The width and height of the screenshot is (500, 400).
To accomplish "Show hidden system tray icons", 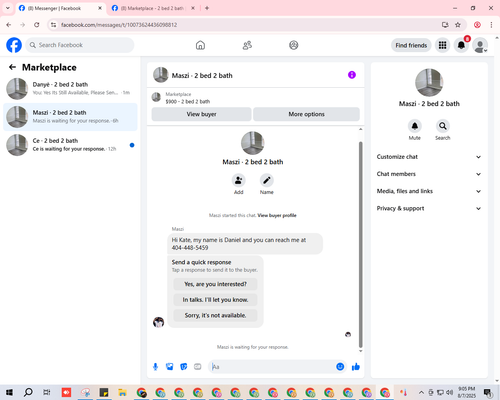I will click(421, 392).
